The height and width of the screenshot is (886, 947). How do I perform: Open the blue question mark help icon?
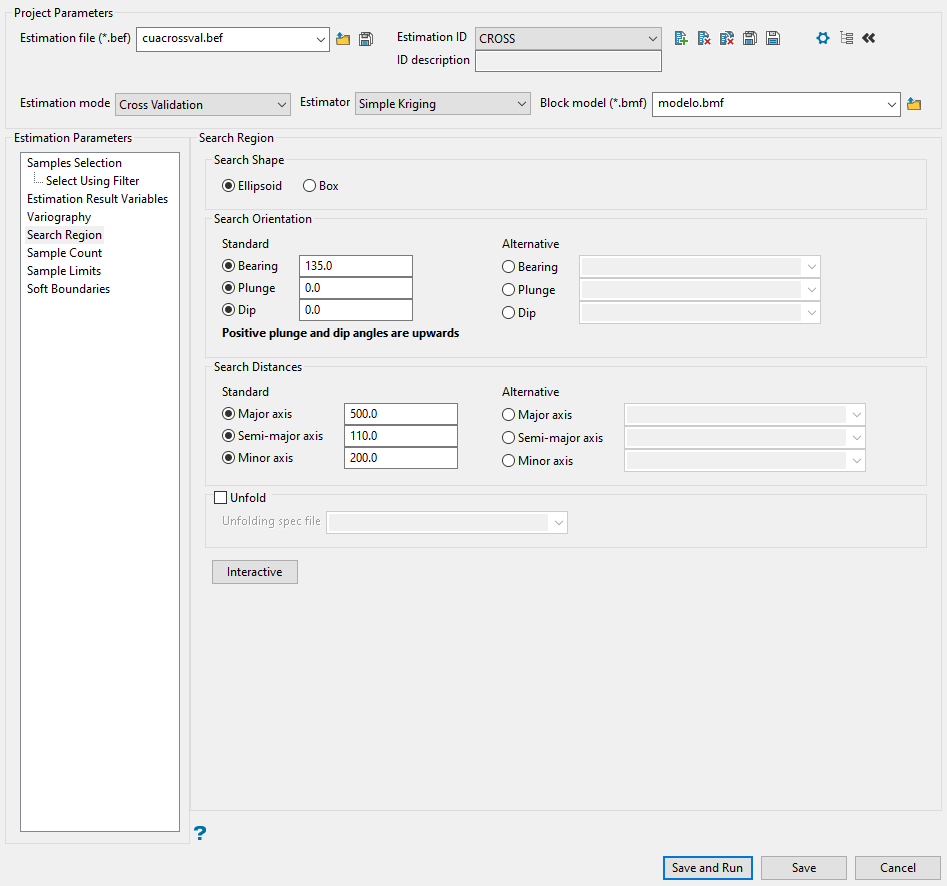click(200, 833)
